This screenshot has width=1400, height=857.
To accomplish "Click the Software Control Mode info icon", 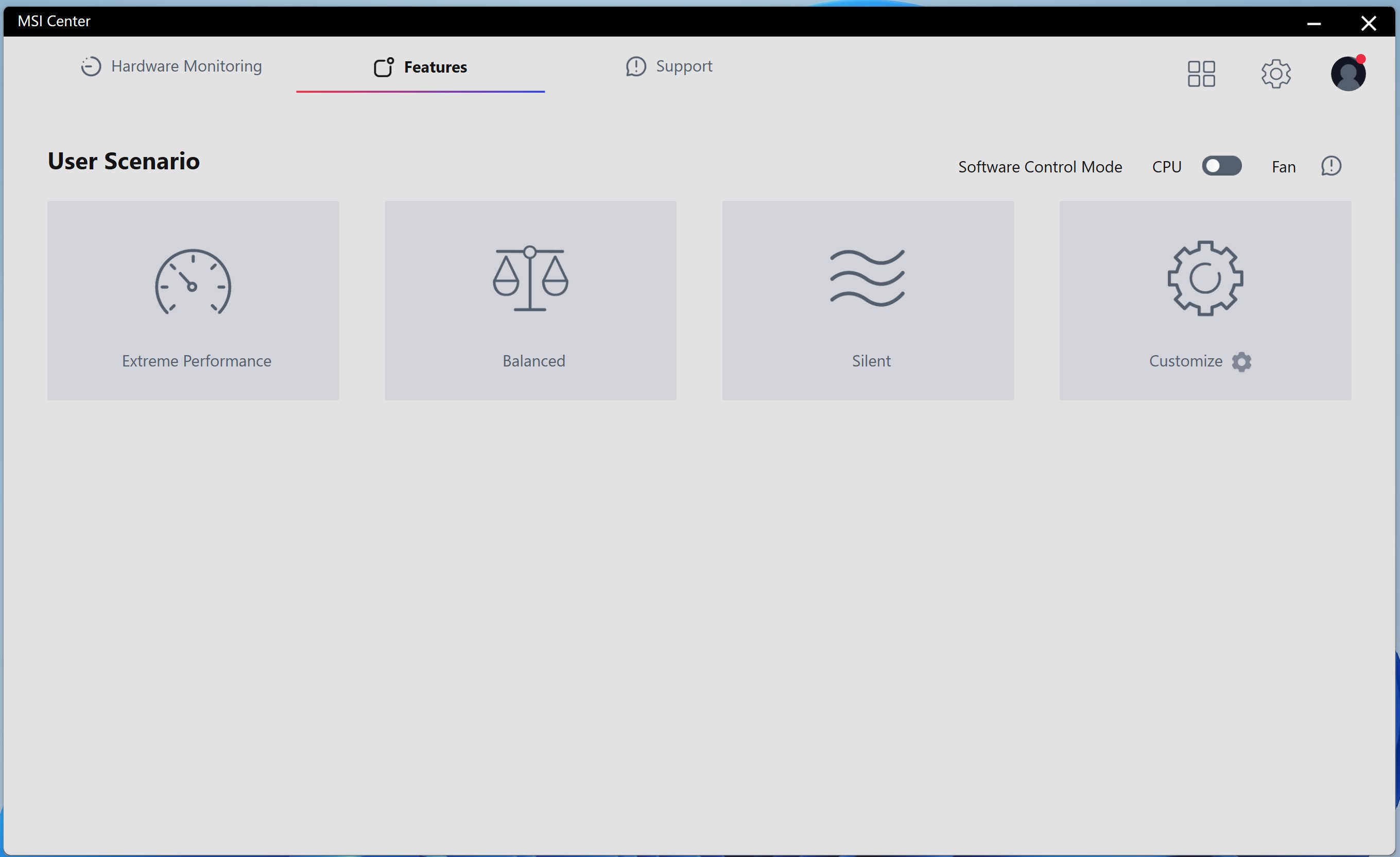I will [1330, 166].
